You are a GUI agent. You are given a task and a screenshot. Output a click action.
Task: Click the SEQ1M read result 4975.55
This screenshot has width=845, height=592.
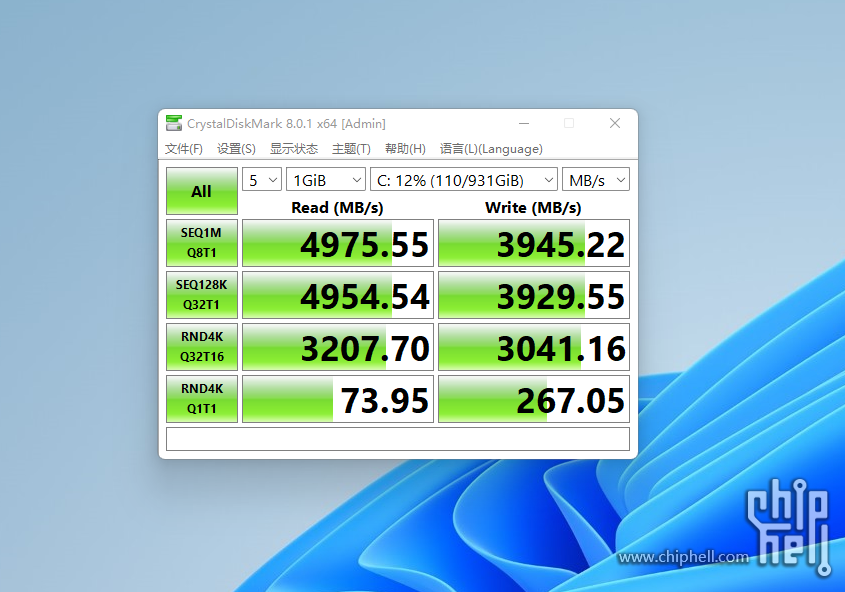coord(338,243)
